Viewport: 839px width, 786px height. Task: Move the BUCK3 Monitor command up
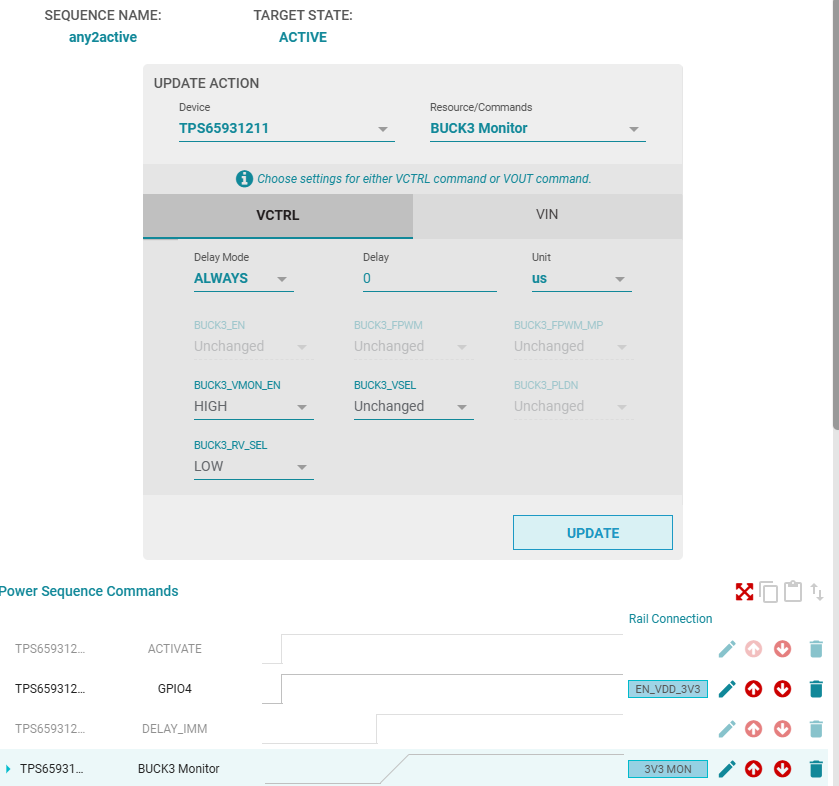pos(753,768)
